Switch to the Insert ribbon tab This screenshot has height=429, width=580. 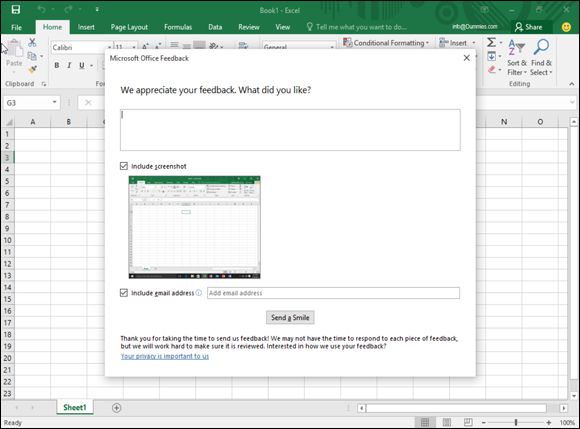(x=86, y=27)
